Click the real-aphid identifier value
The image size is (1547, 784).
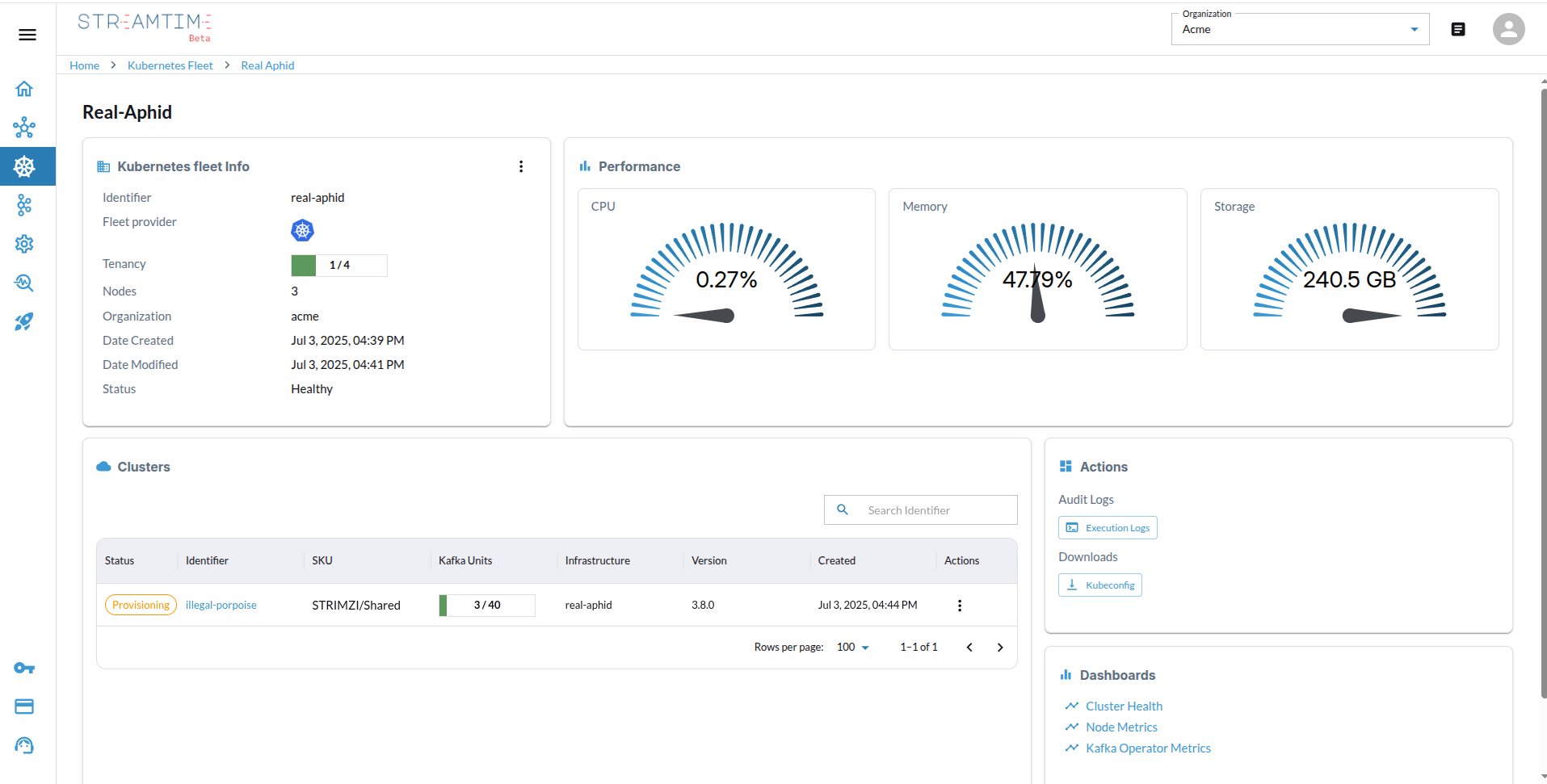[x=317, y=198]
